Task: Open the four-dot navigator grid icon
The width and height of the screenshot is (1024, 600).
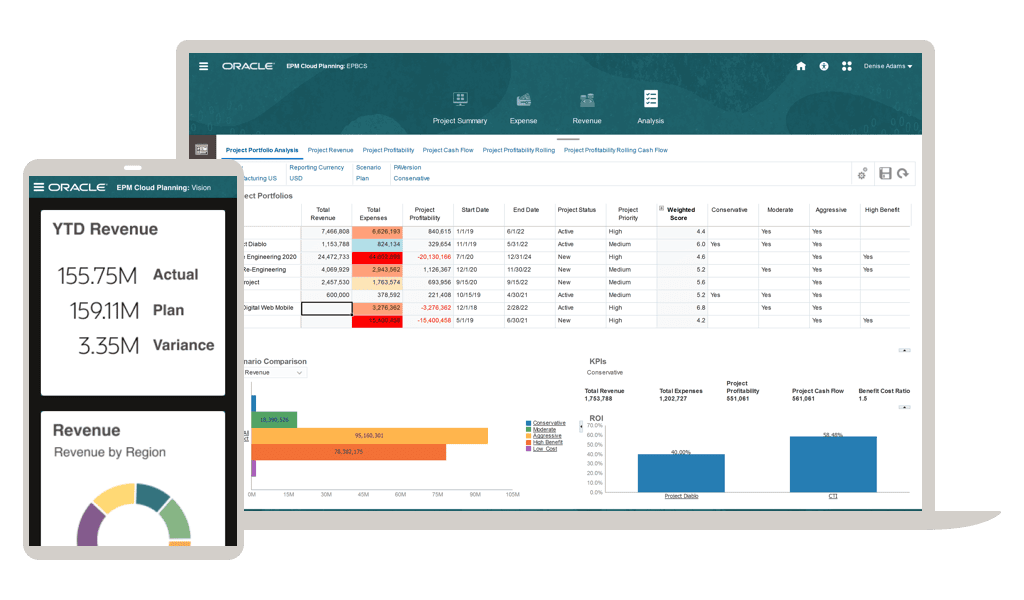Action: click(847, 66)
